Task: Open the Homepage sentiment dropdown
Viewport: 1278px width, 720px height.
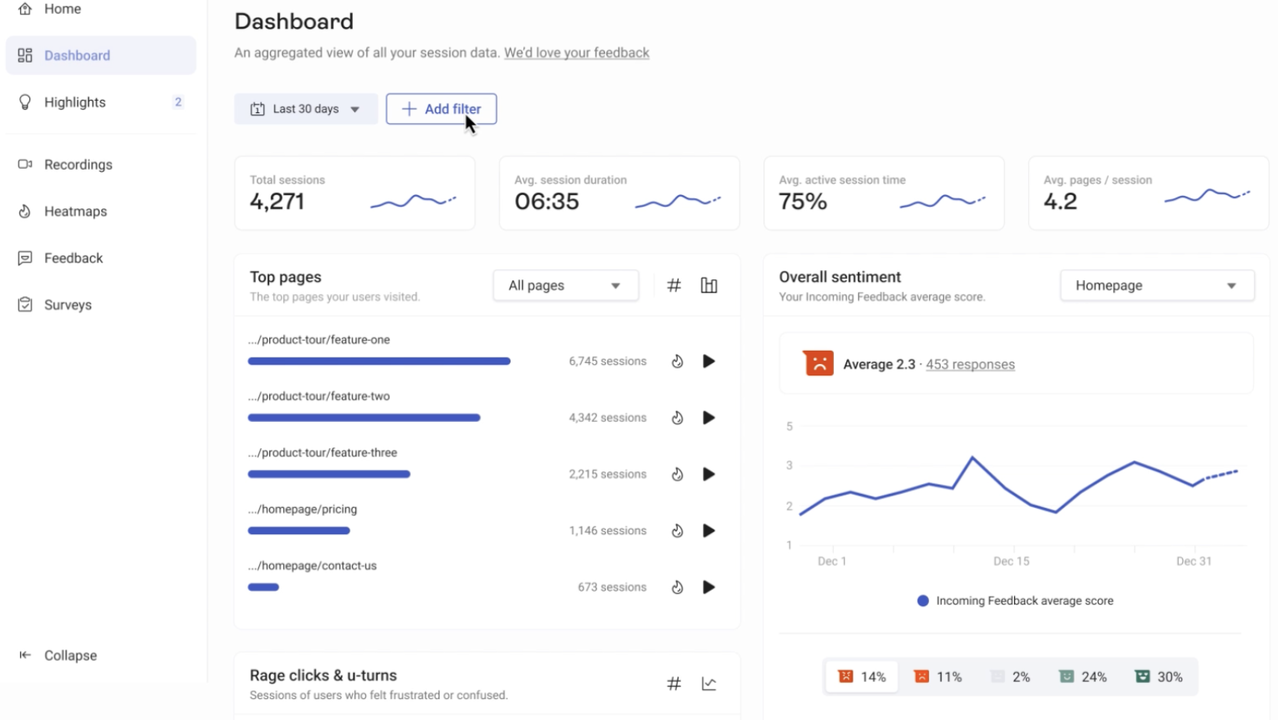Action: pos(1156,286)
